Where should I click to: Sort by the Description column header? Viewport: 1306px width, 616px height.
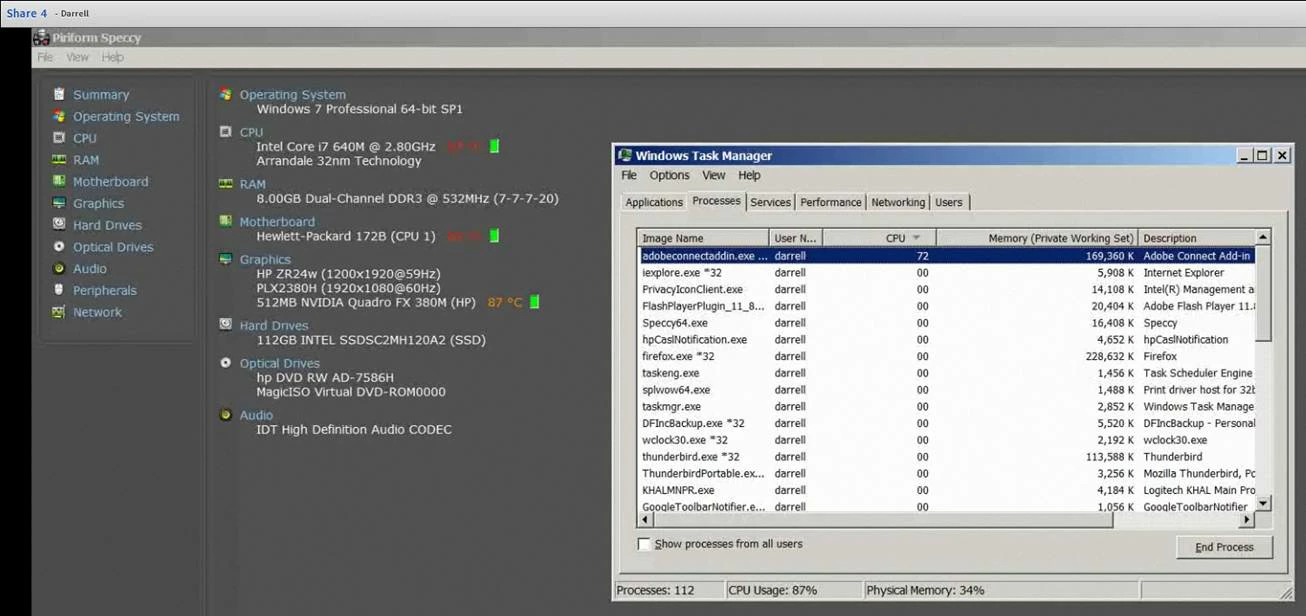(1196, 238)
